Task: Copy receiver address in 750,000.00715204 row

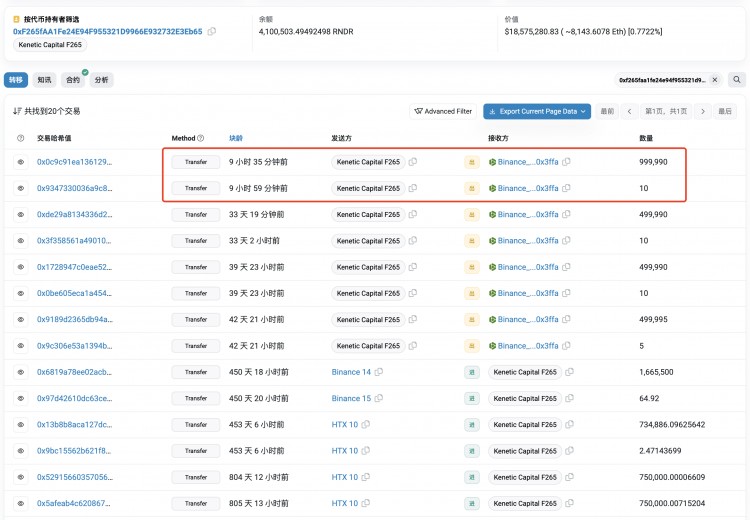Action: coord(570,503)
